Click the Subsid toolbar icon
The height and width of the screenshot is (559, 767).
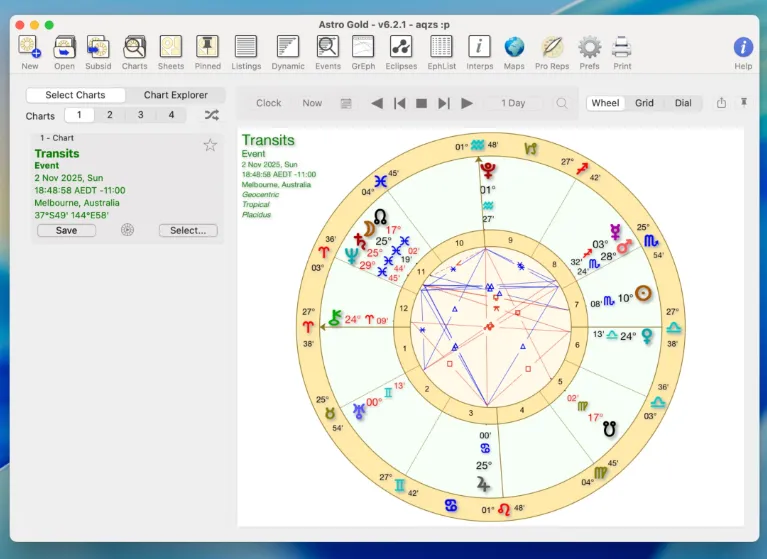click(x=98, y=47)
